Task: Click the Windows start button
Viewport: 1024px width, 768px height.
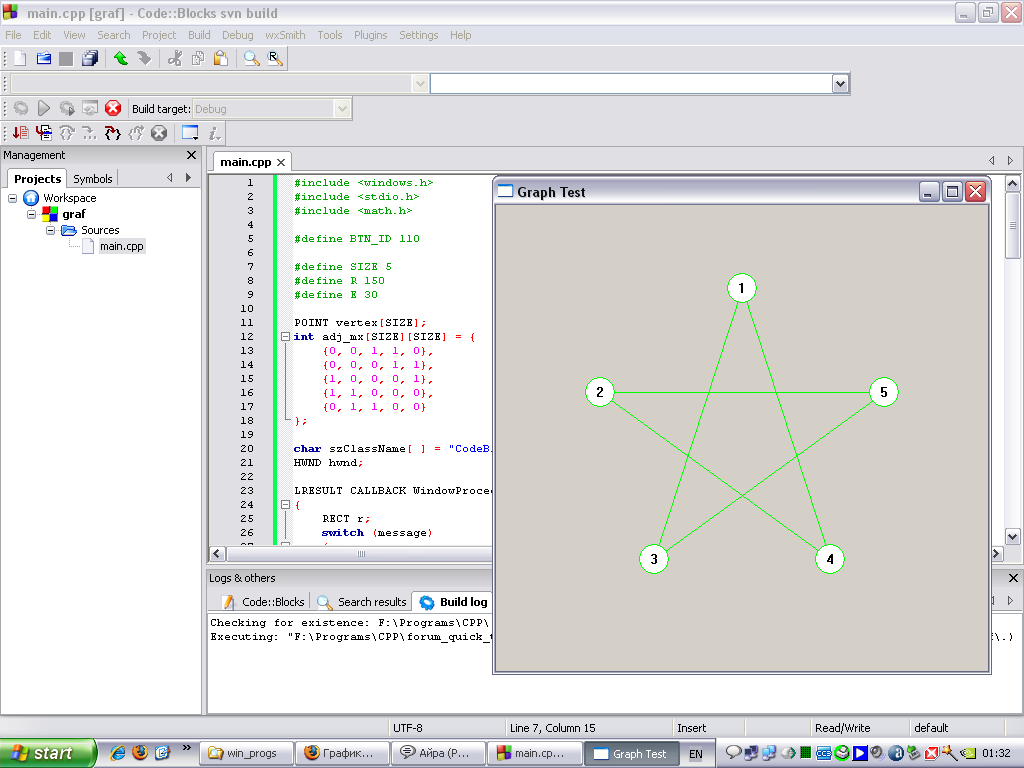Action: coord(47,753)
